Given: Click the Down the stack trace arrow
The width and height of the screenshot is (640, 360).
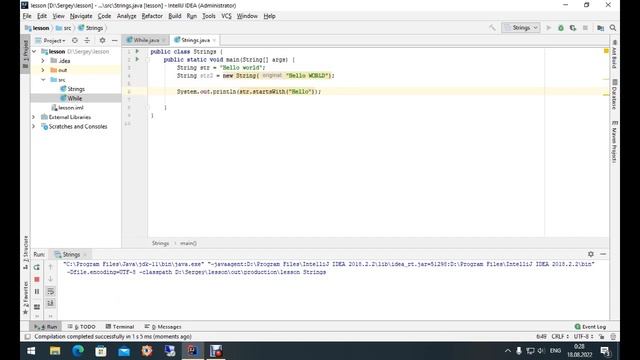Looking at the screenshot, I should click(51, 279).
